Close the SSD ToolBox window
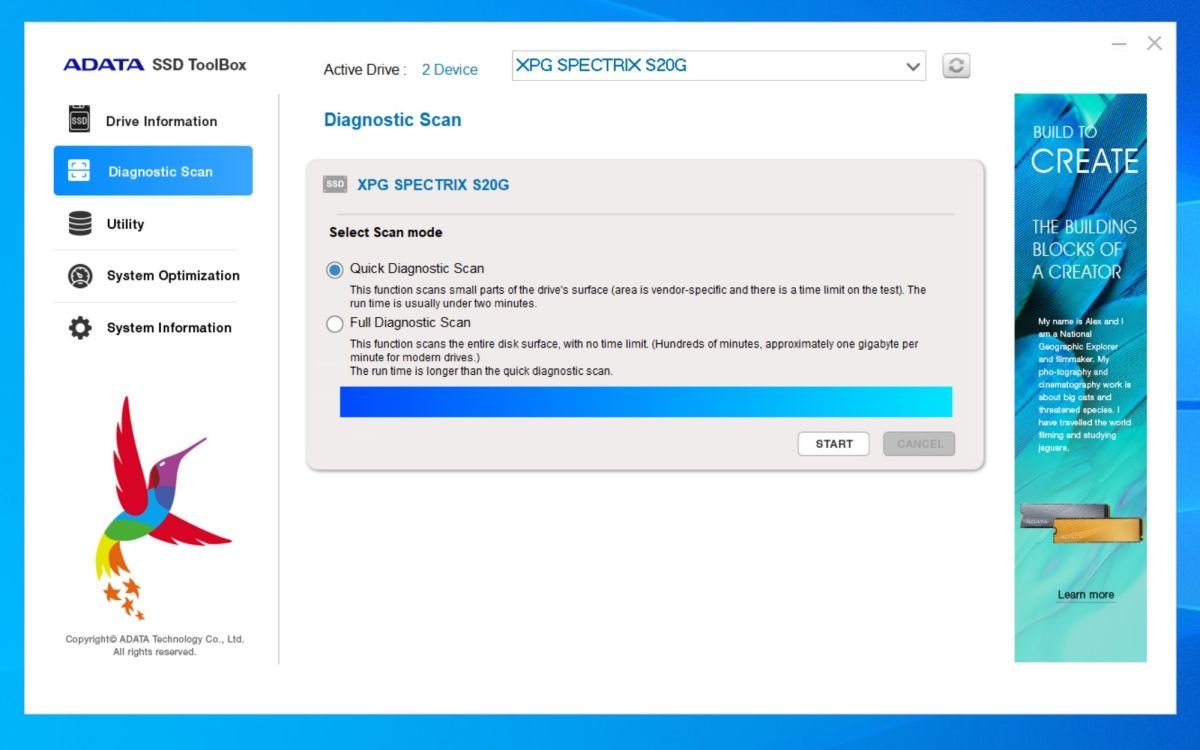 [1154, 43]
